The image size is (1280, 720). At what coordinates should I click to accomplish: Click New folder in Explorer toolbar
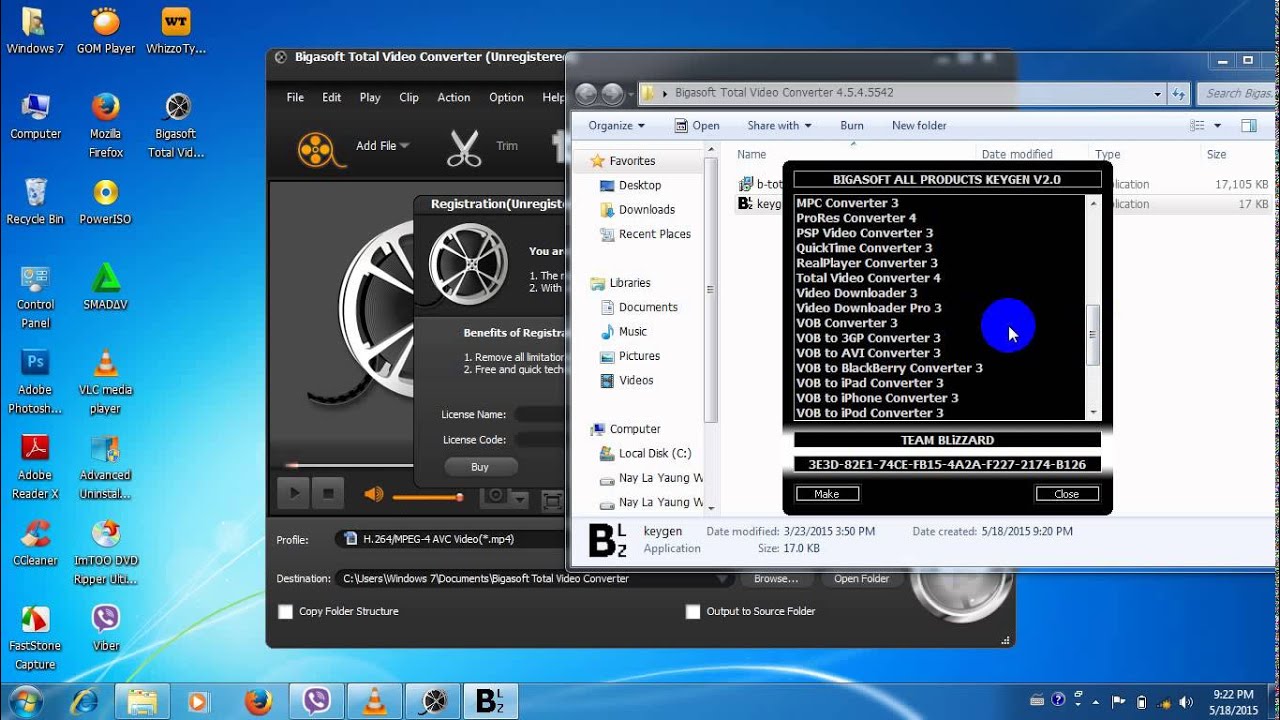tap(919, 125)
